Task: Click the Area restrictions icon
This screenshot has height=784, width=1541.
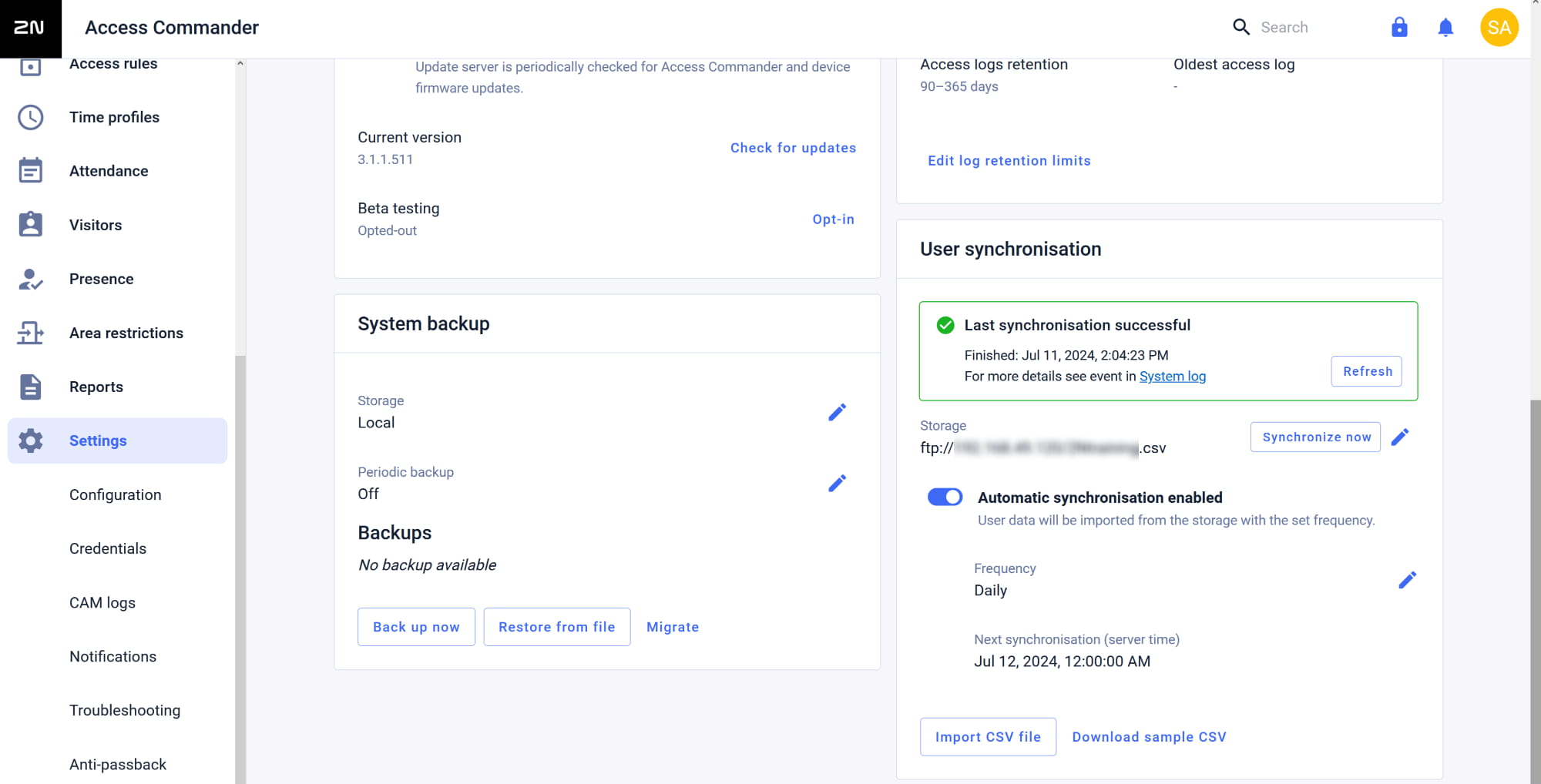Action: pyautogui.click(x=30, y=333)
